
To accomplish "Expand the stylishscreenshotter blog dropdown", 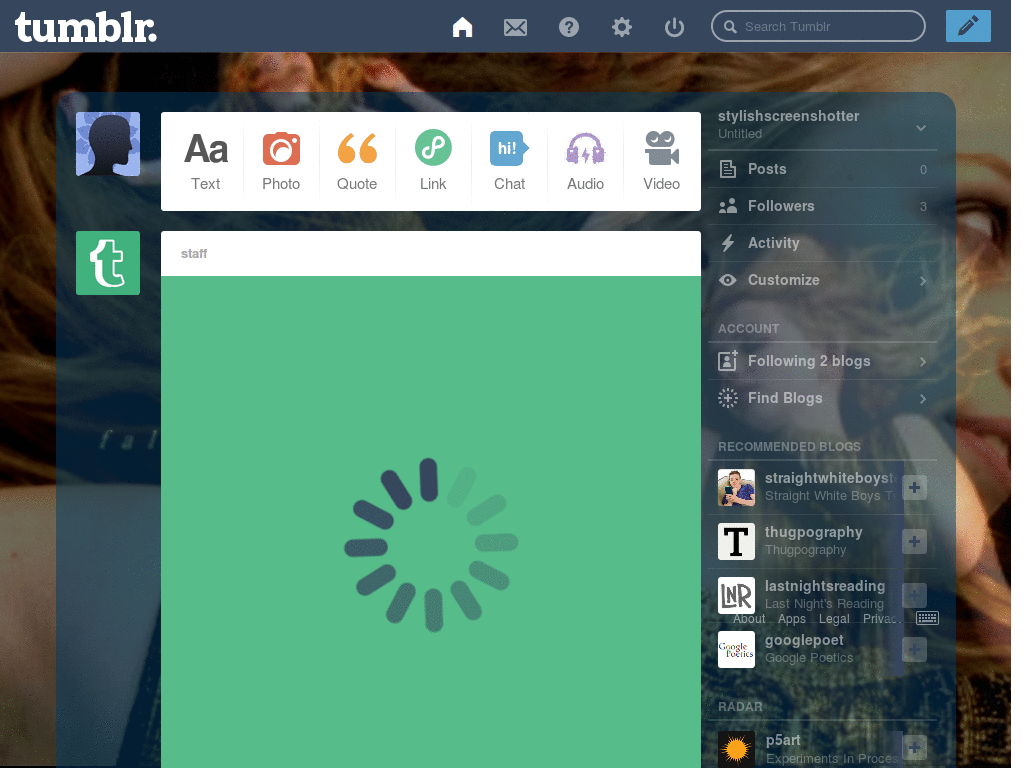I will [921, 127].
